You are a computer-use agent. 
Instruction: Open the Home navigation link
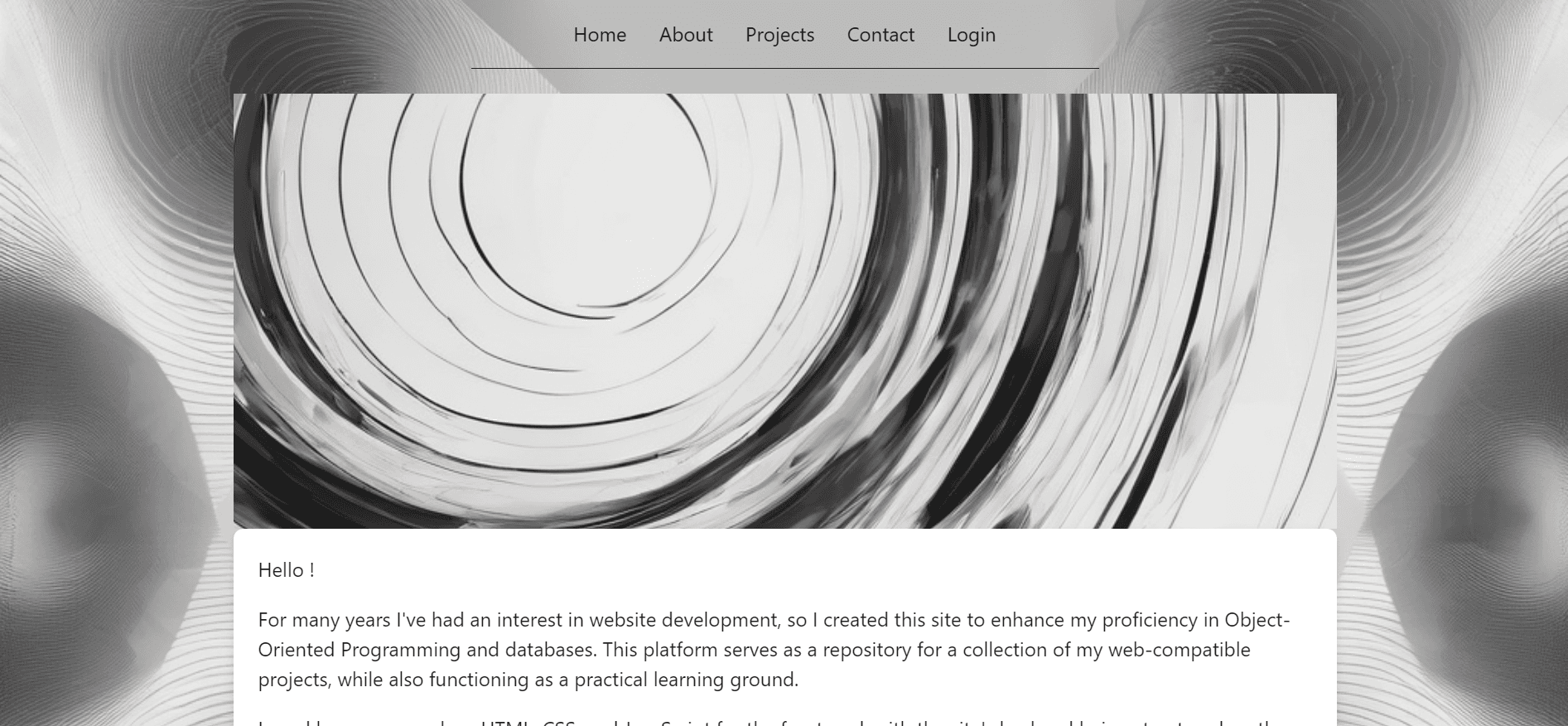pos(600,35)
